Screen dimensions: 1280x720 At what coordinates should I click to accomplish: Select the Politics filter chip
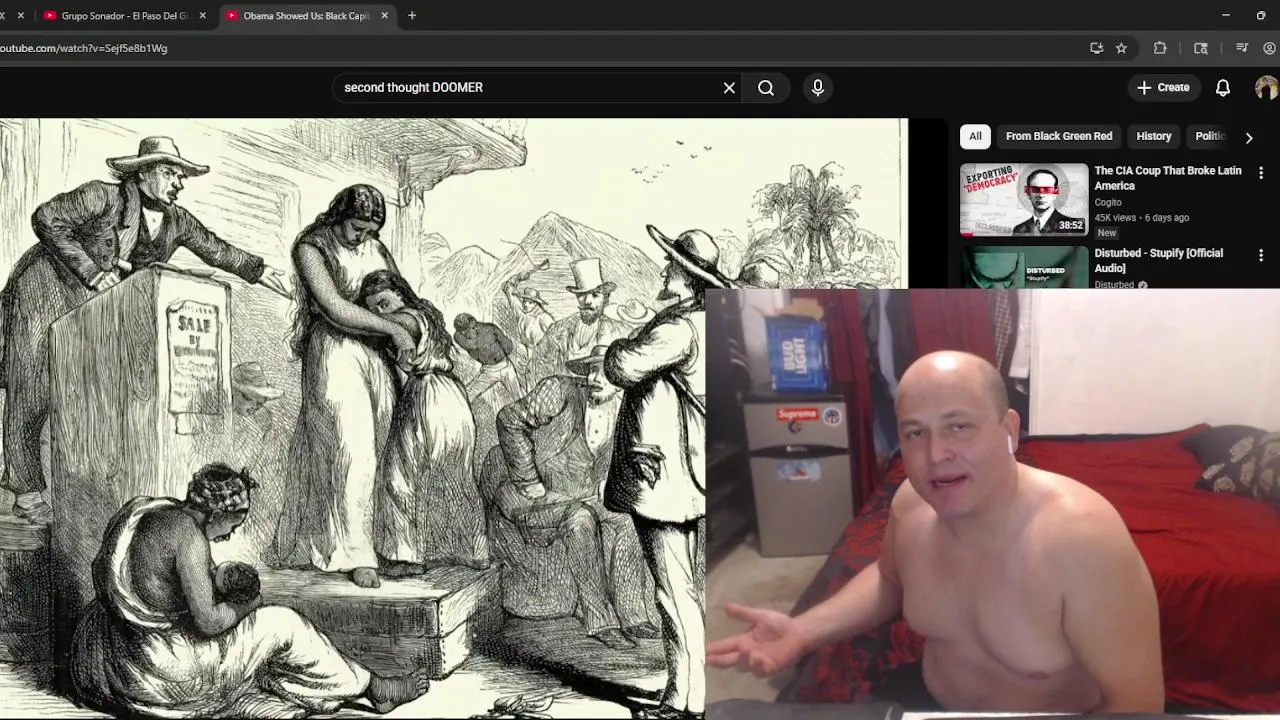1209,136
